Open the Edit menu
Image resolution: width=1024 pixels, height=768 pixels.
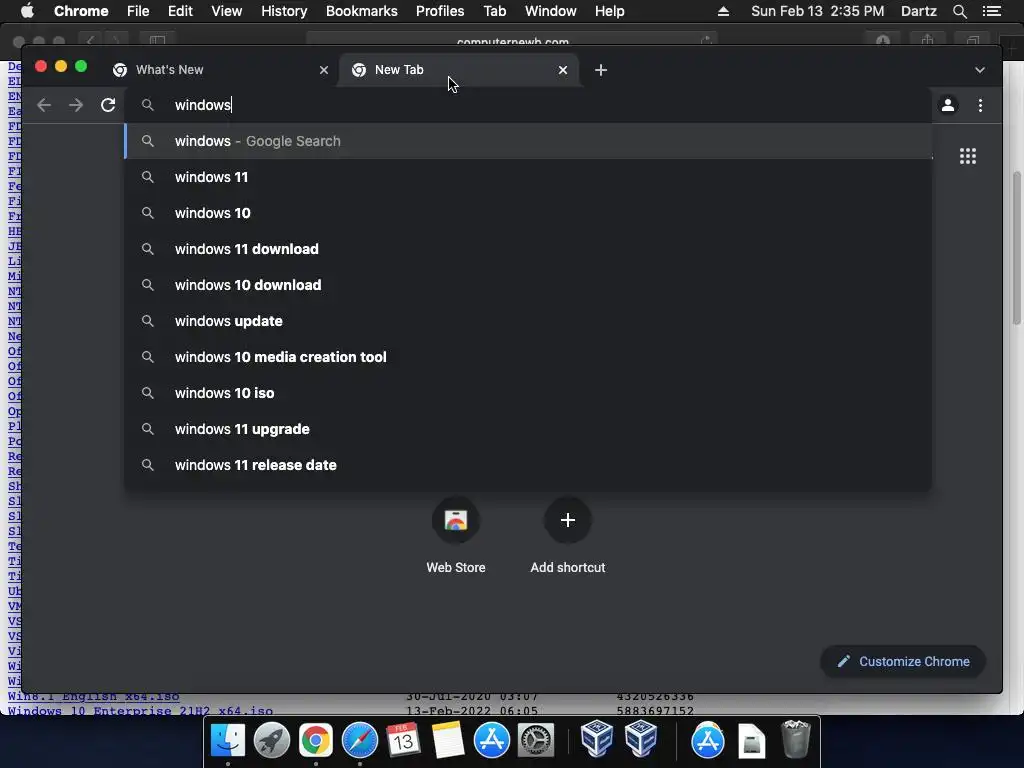[x=180, y=11]
